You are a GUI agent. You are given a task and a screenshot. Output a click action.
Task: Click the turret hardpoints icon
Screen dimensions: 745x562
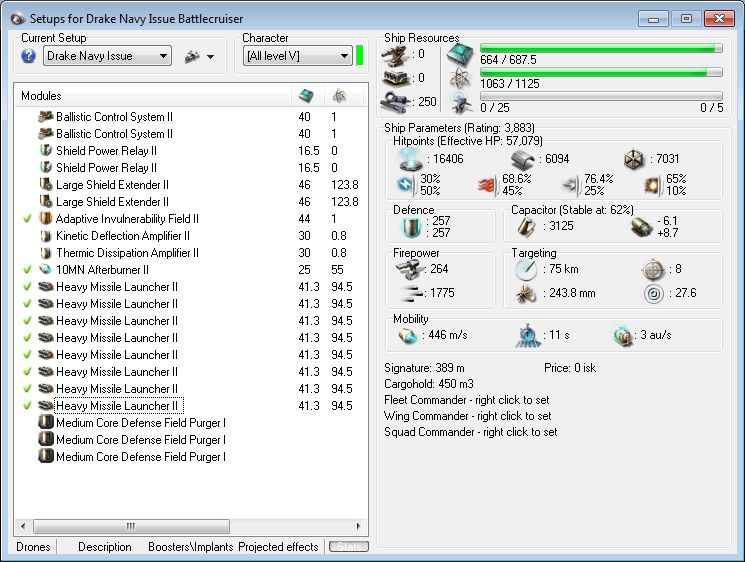[x=395, y=57]
